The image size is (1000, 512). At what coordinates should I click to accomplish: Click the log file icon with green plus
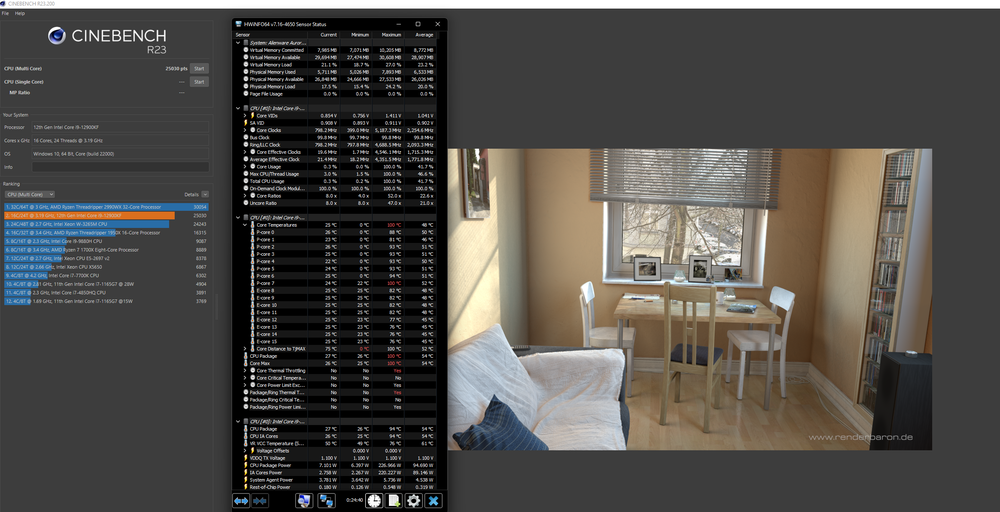point(393,500)
